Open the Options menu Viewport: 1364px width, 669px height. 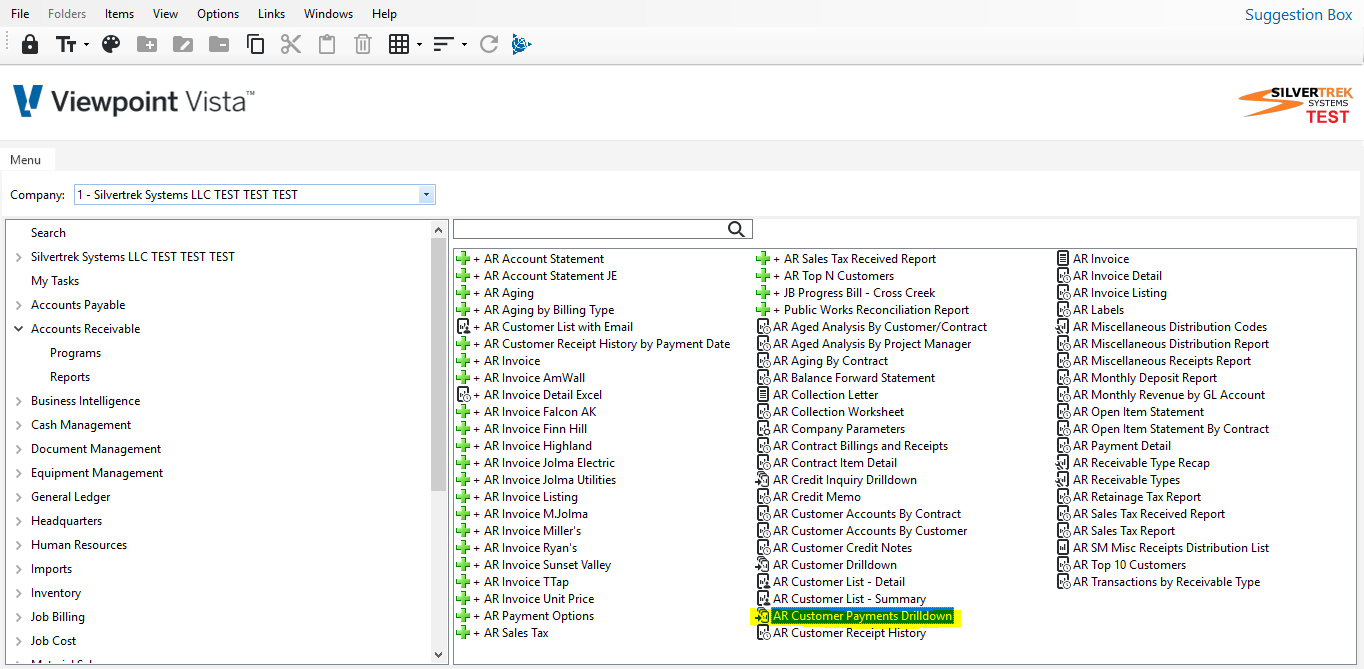218,14
